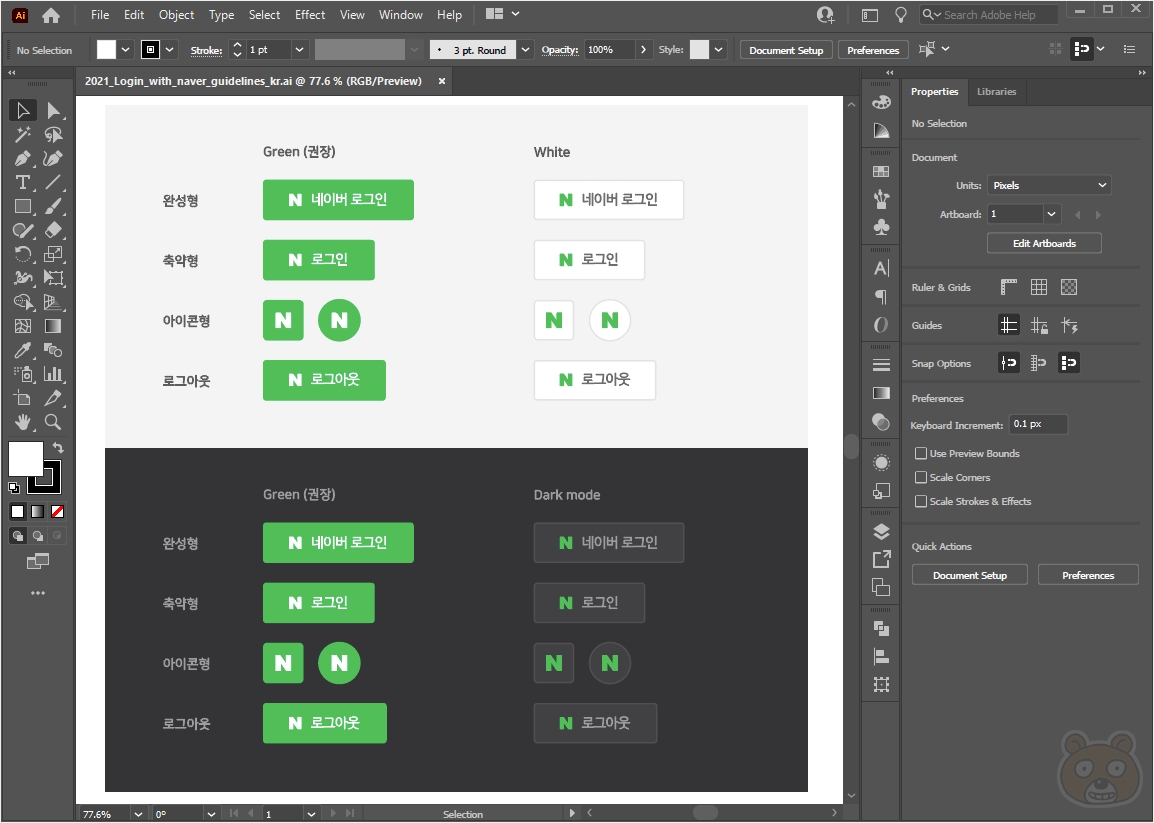Click the large Fill color swatch
1154x823 pixels.
[x=25, y=459]
